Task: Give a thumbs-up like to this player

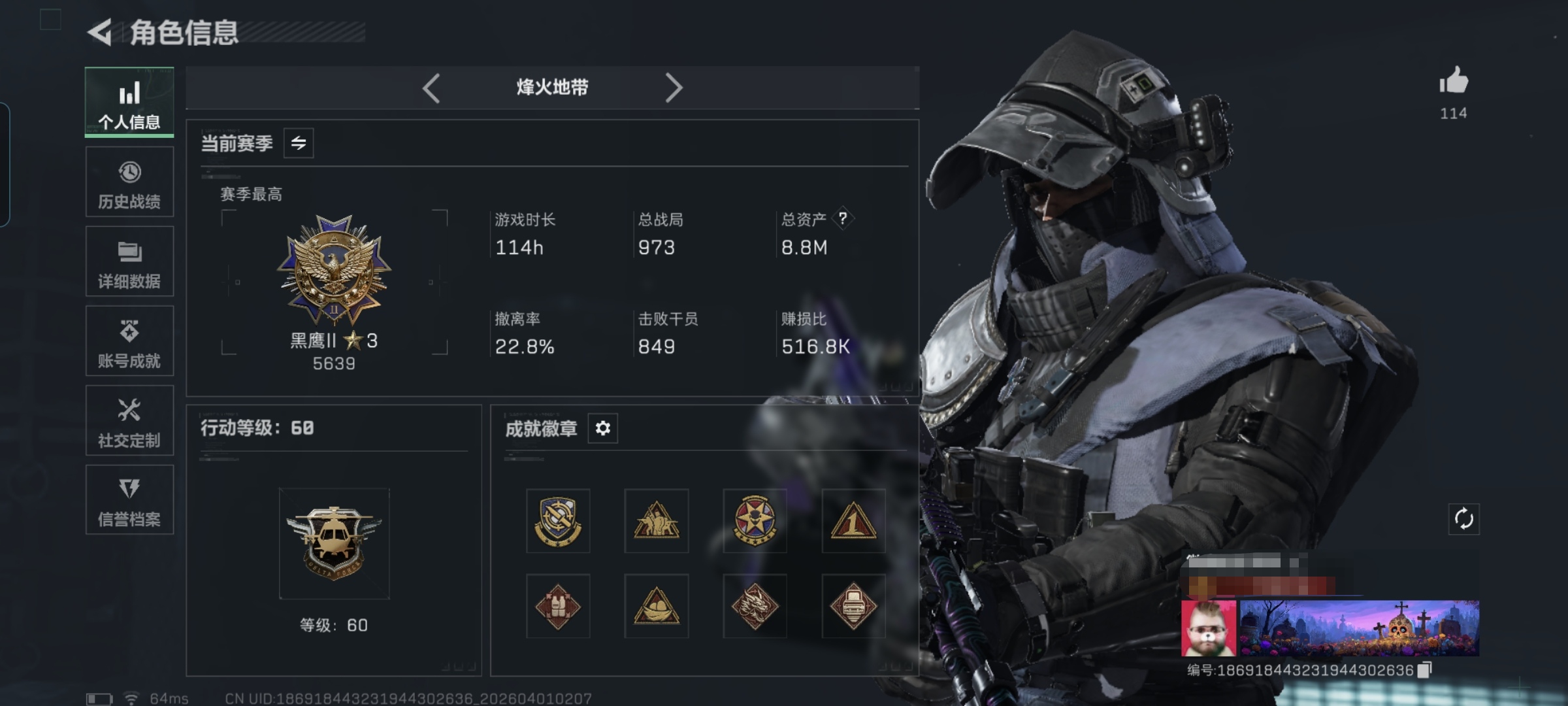Action: (x=1453, y=82)
